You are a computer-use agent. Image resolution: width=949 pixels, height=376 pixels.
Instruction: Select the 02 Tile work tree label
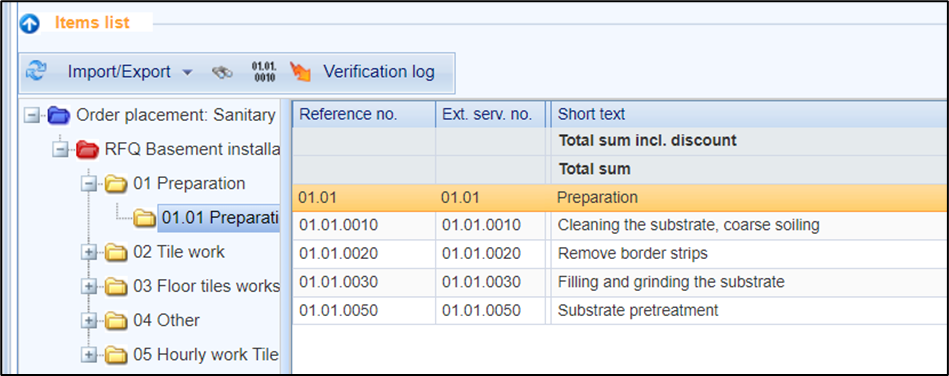179,252
